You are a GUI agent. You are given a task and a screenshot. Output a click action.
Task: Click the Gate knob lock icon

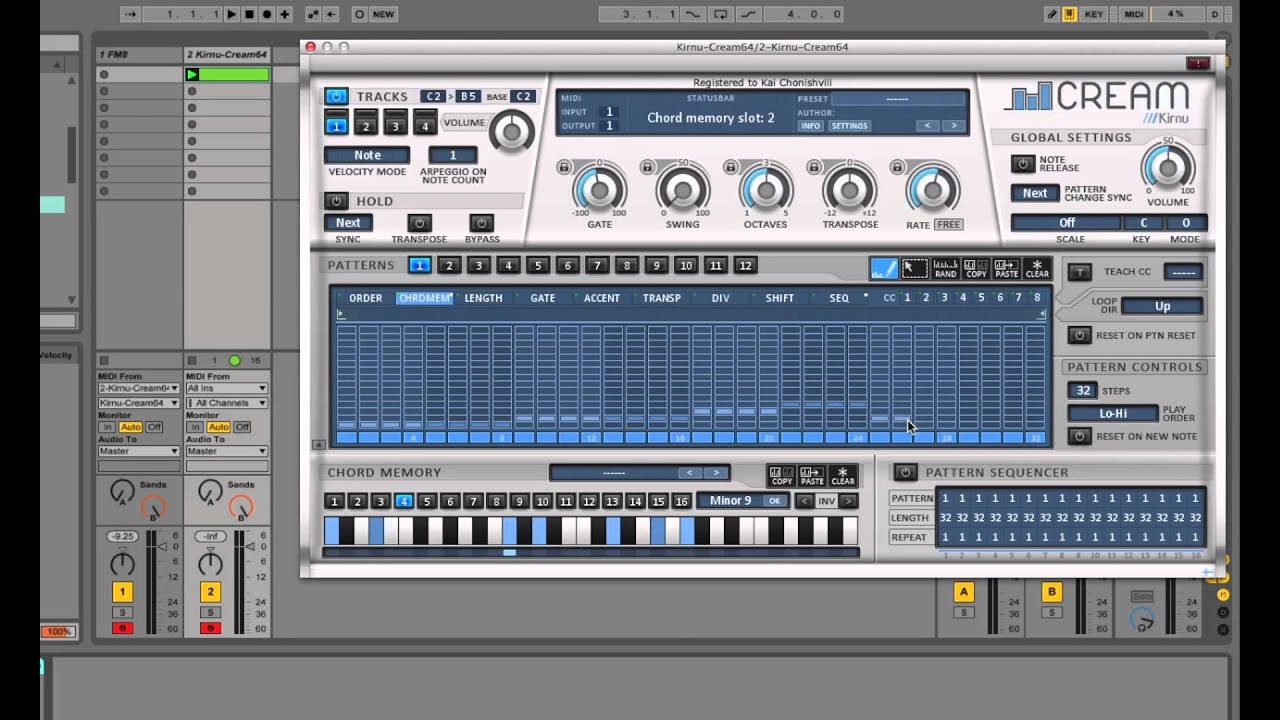564,167
